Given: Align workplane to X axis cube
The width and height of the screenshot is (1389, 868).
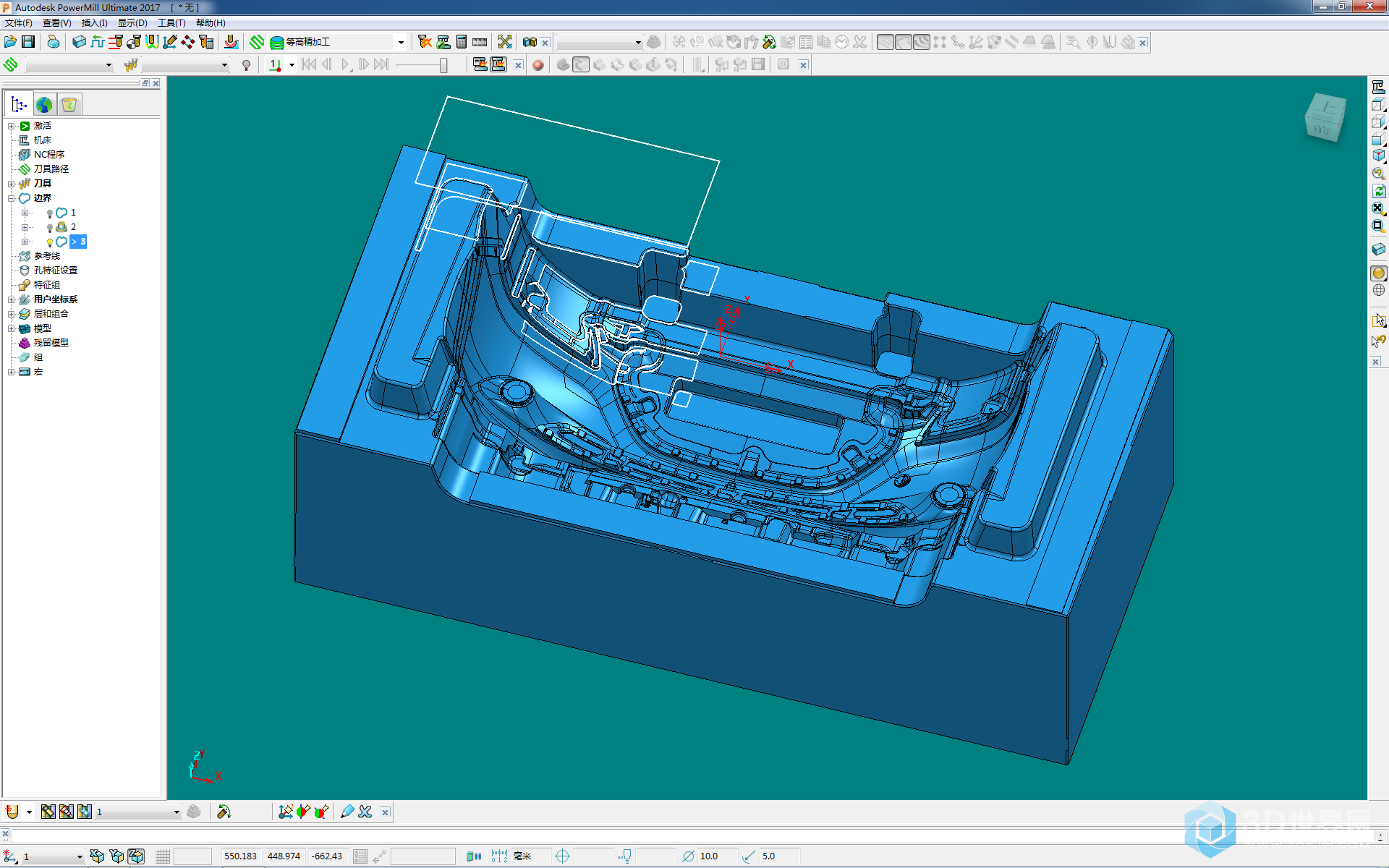Looking at the screenshot, I should coord(97,856).
